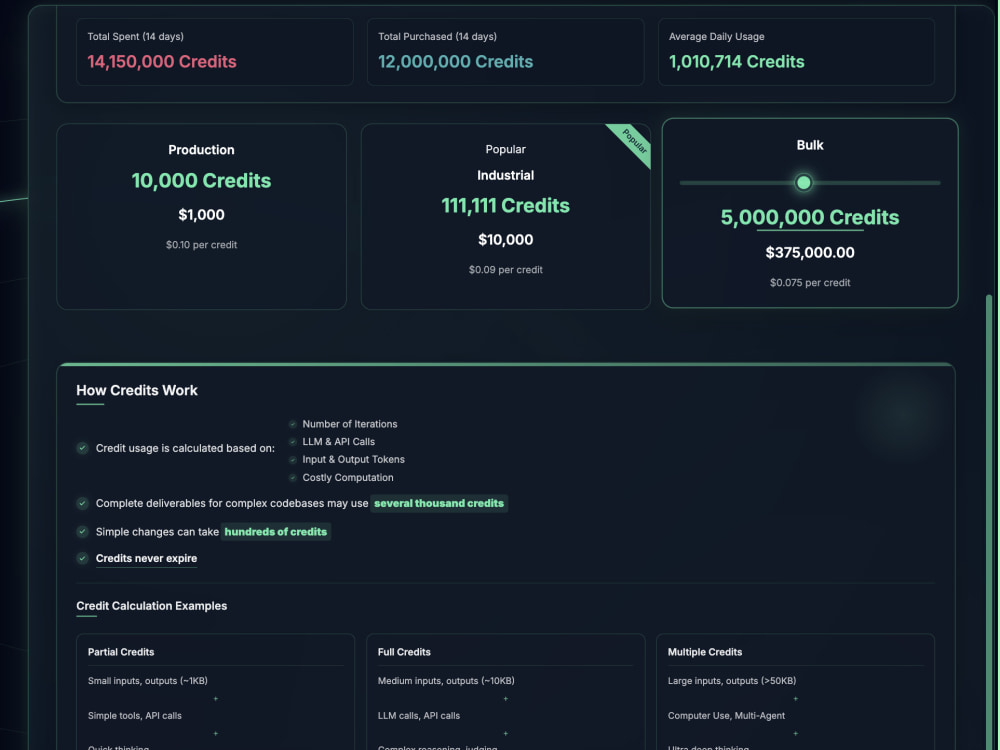Click 'Medium inputs, outputs (~10KB)' text

point(446,680)
